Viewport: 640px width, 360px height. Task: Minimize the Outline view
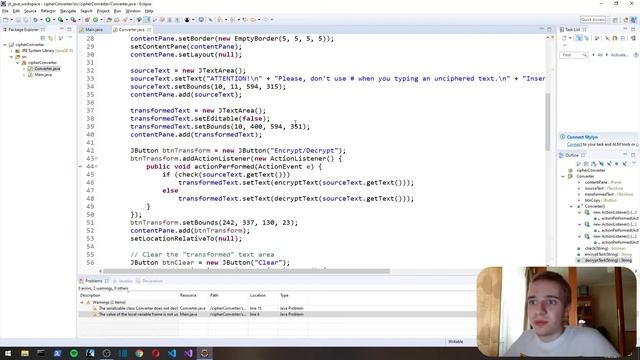pos(625,155)
